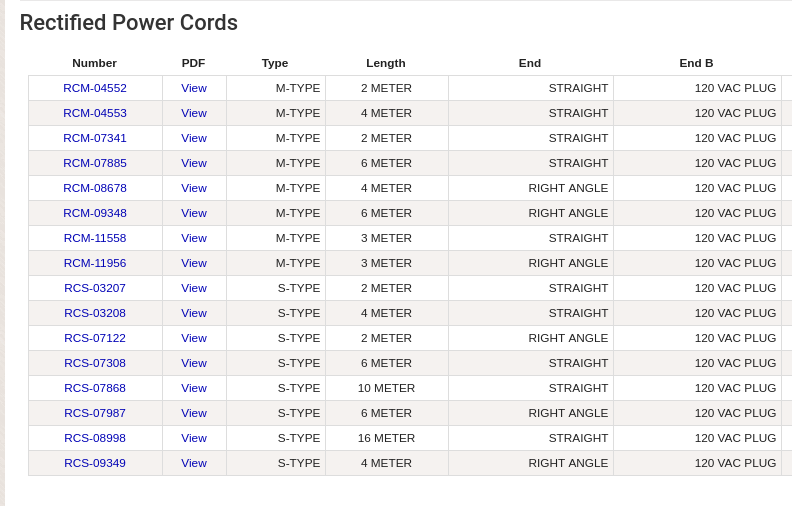792x506 pixels.
Task: Open the View PDF link for RCM-11558
Action: point(194,238)
